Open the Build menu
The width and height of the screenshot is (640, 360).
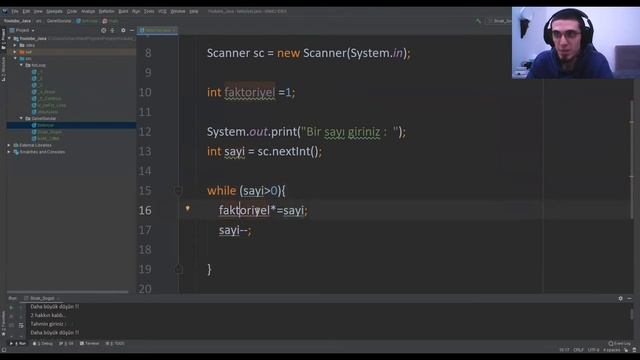[123, 11]
